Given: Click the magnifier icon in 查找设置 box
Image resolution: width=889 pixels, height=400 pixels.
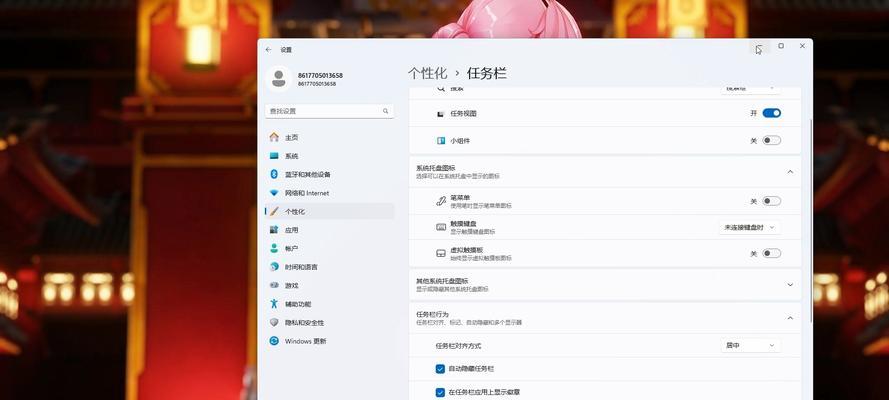Looking at the screenshot, I should 386,111.
